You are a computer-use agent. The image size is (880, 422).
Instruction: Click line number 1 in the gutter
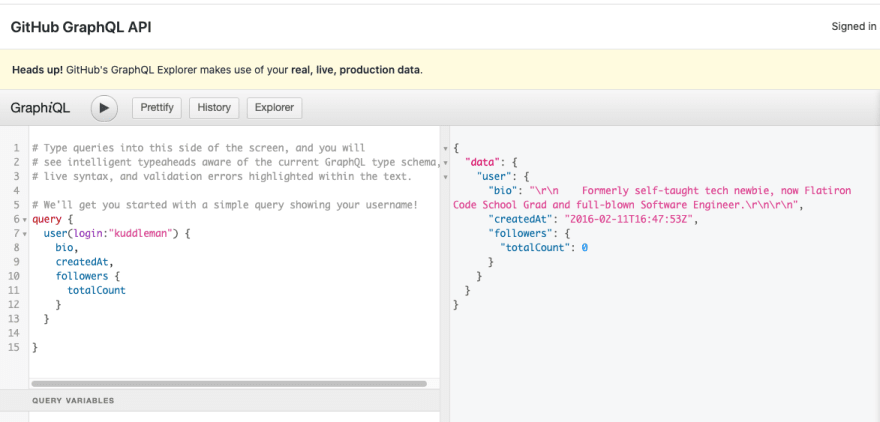[x=16, y=148]
